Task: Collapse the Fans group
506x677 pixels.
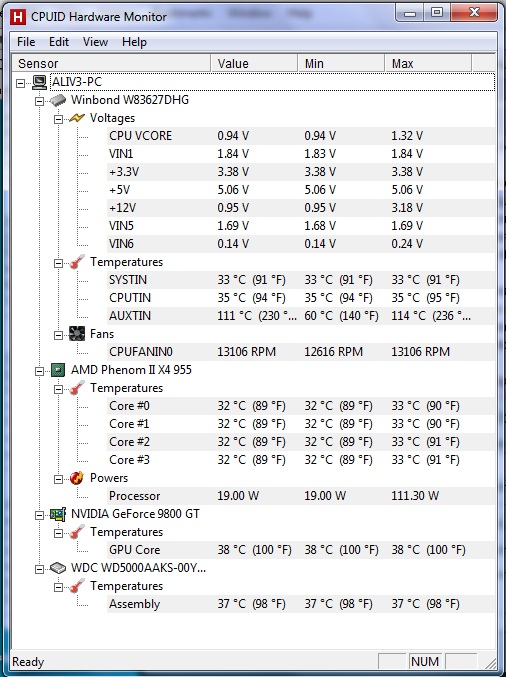Action: coord(58,335)
